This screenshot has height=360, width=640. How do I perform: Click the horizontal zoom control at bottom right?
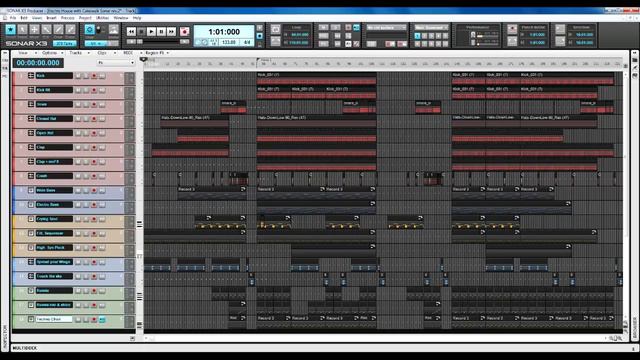pyautogui.click(x=615, y=338)
